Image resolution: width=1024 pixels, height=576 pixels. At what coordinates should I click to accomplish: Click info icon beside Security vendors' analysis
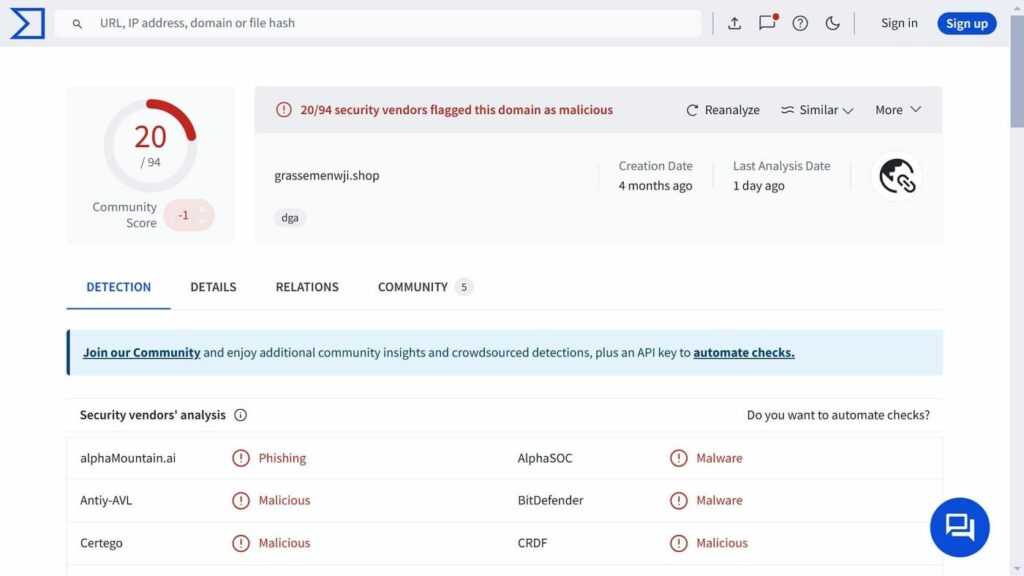tap(240, 415)
